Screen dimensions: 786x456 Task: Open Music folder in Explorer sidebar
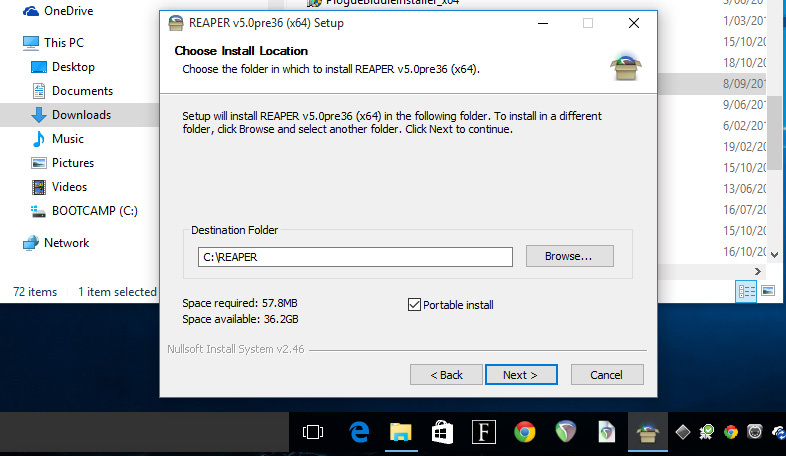57,139
